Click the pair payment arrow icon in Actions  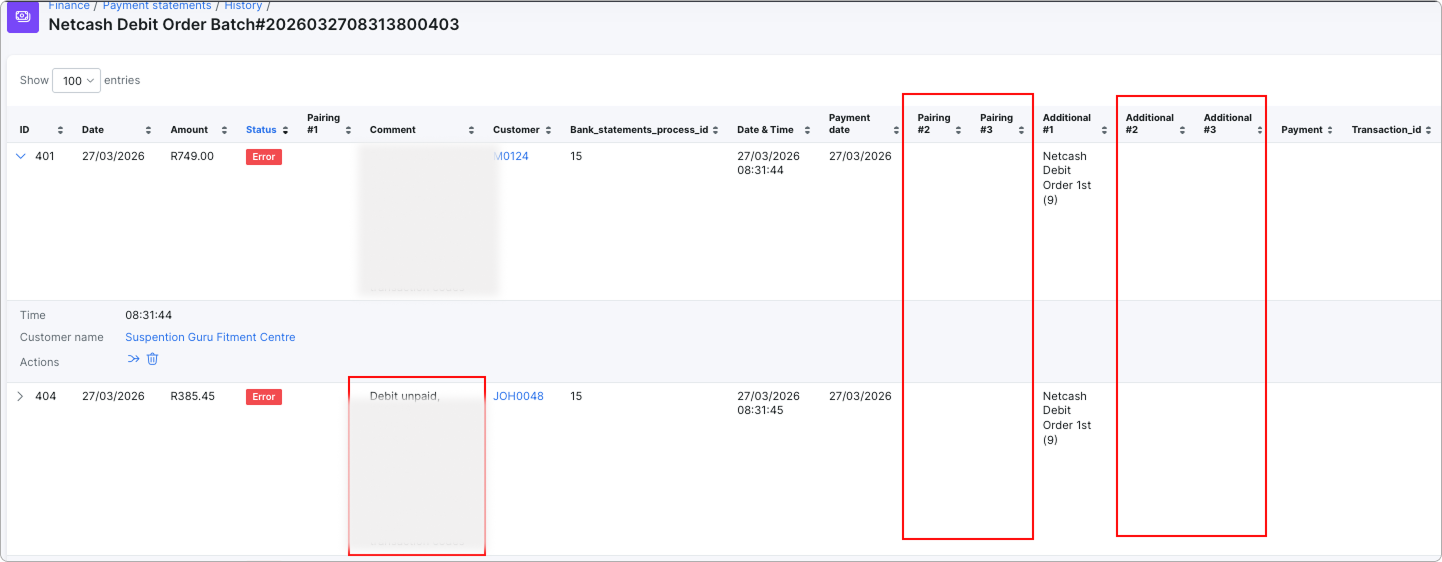[134, 359]
